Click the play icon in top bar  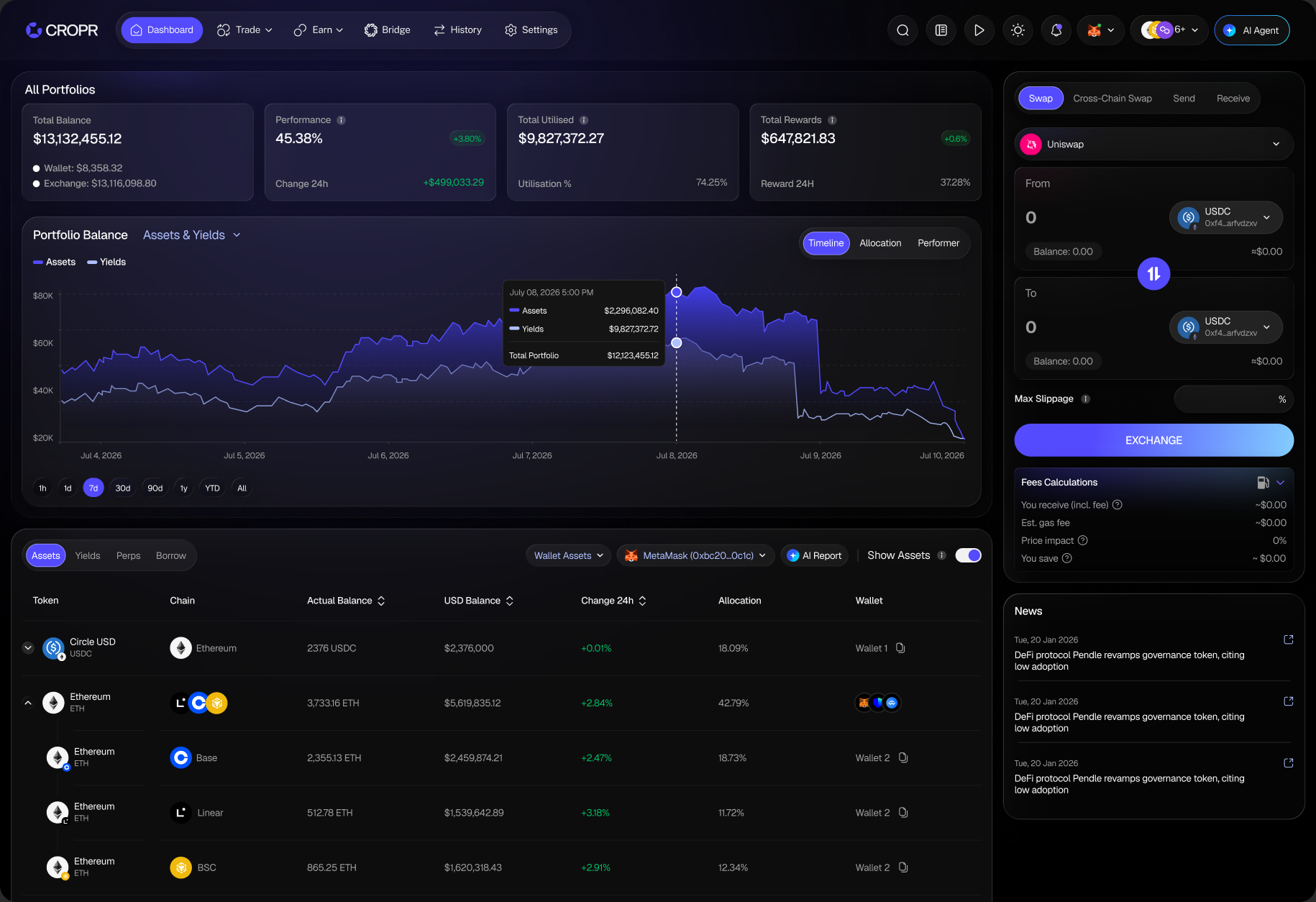[979, 30]
